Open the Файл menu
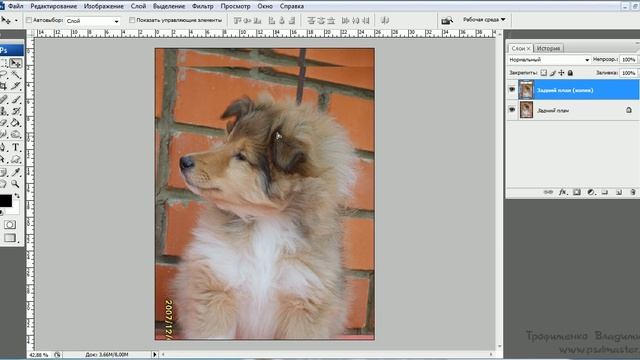 [16, 6]
